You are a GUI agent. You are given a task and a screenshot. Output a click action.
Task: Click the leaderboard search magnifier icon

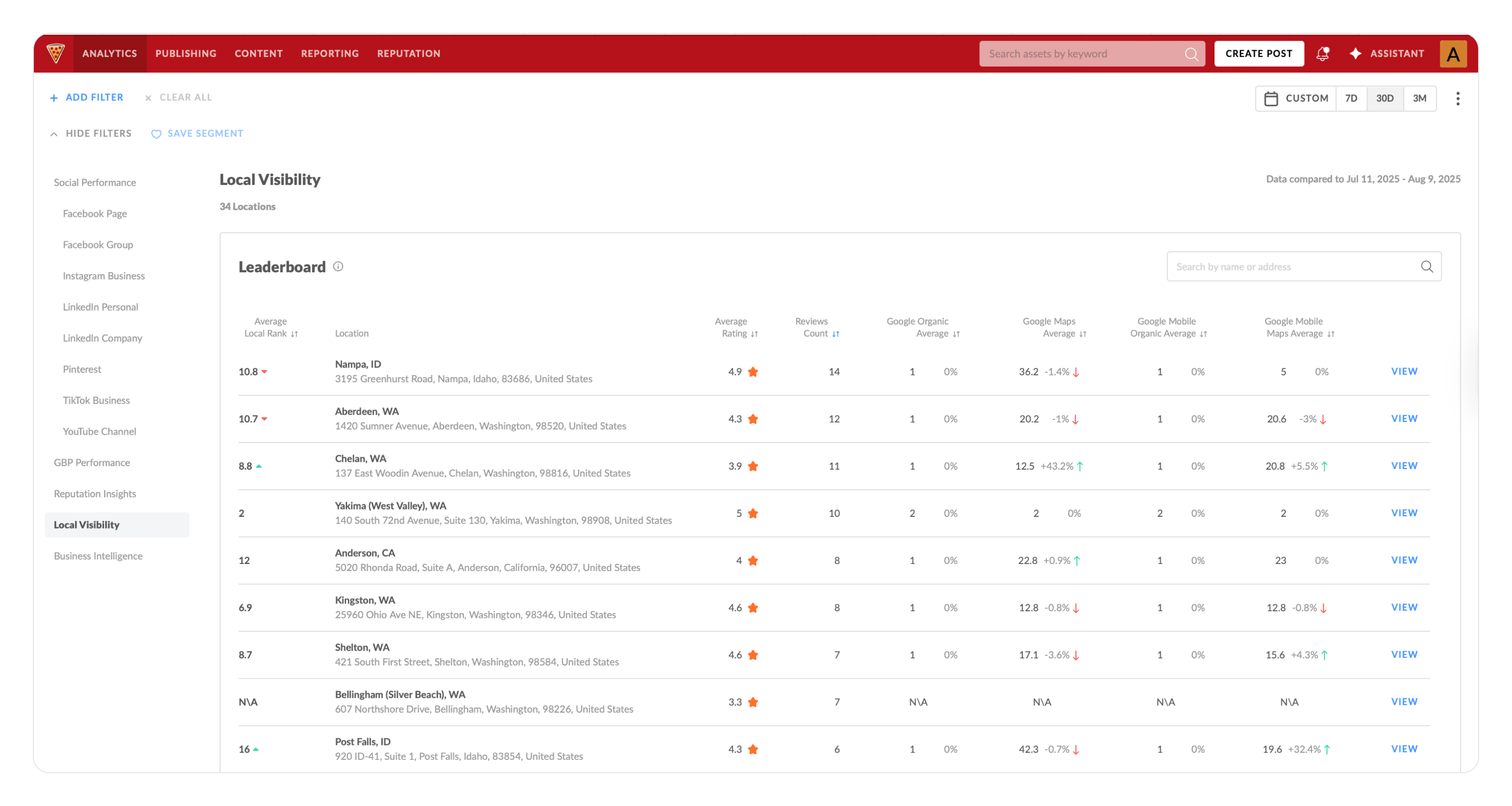(1426, 267)
